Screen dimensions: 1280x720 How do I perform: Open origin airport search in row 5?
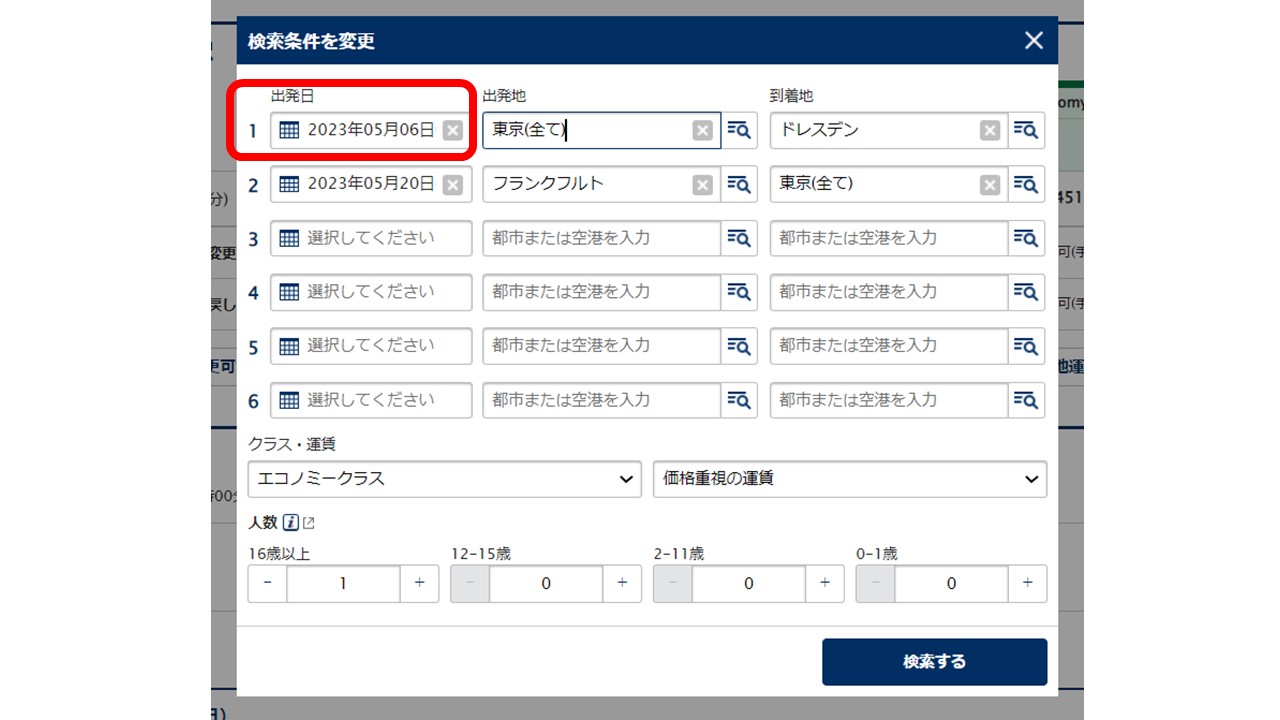click(739, 346)
